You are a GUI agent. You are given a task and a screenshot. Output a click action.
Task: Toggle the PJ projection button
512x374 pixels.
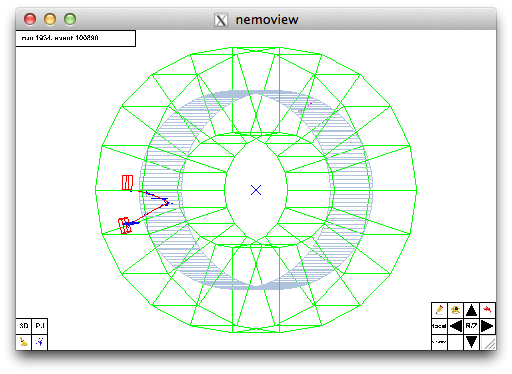coord(40,326)
